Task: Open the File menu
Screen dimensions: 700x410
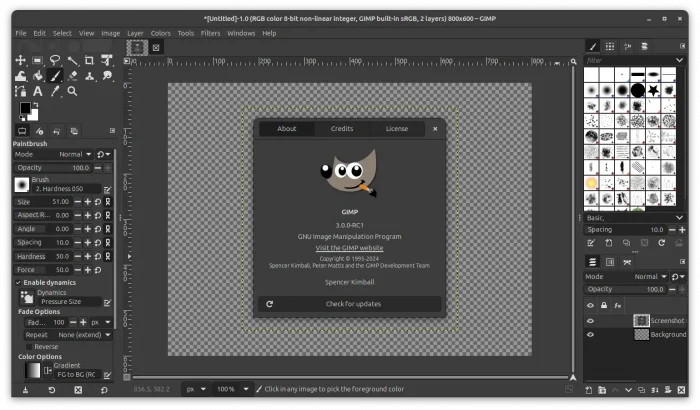Action: [x=21, y=33]
